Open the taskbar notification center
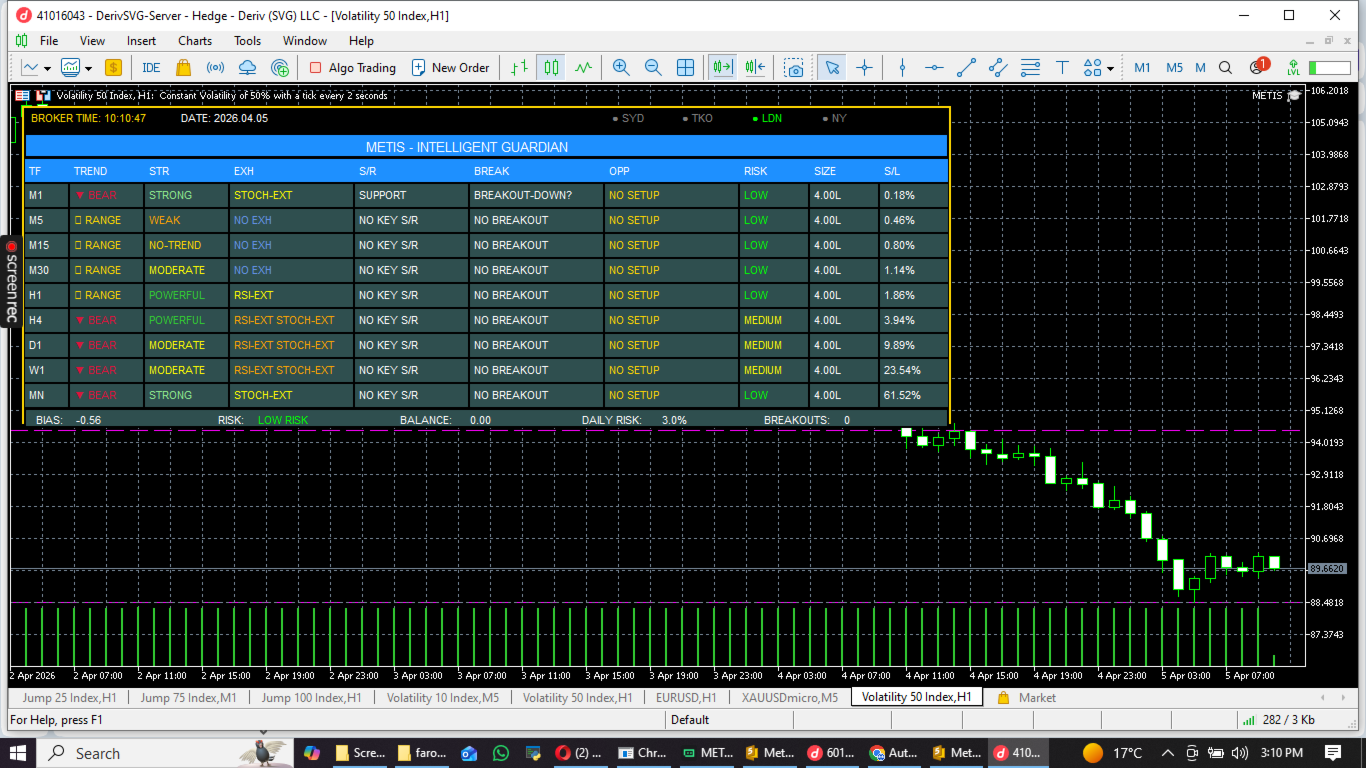 click(x=1333, y=753)
